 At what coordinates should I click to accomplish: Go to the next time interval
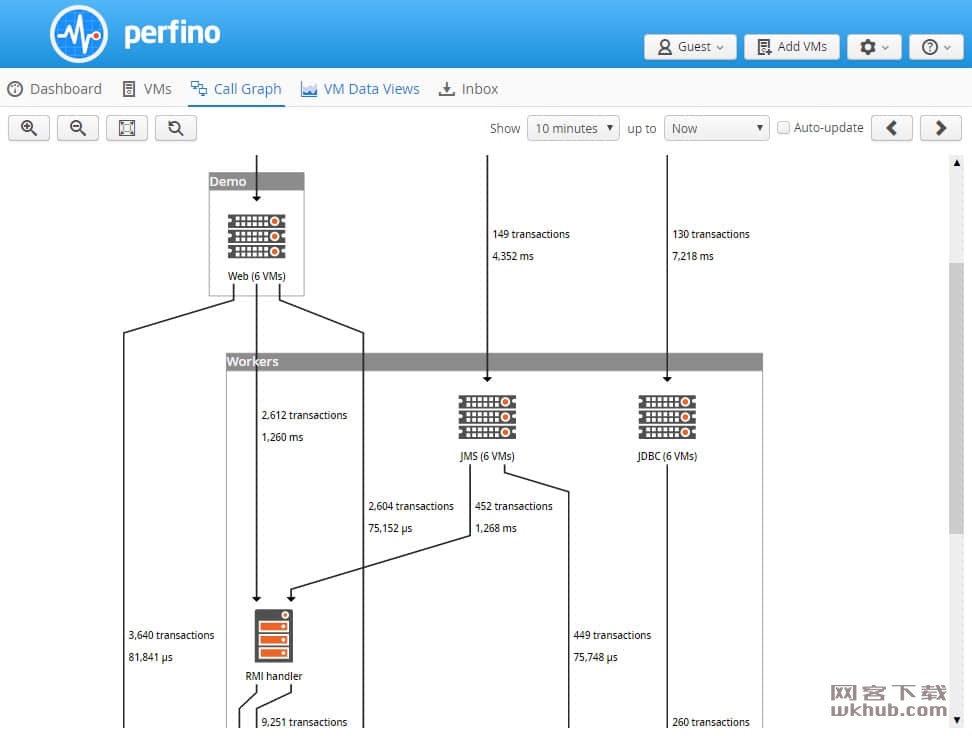(940, 128)
